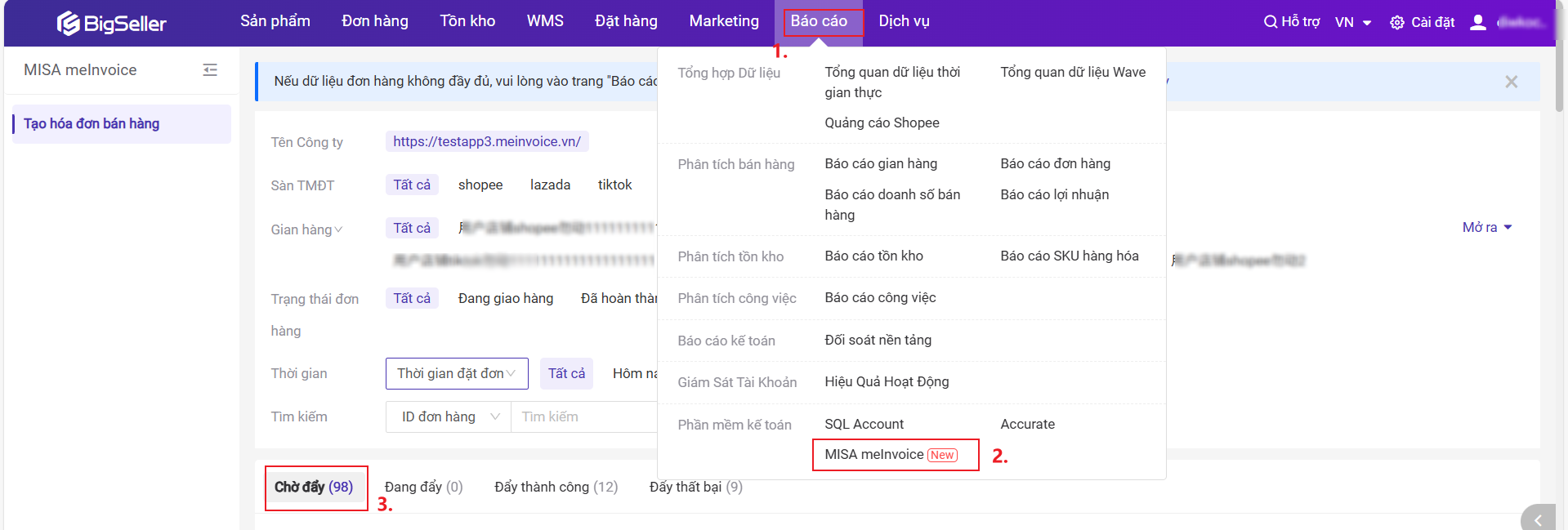The image size is (1568, 530).
Task: Open Cài đặt gear settings
Action: (x=1397, y=23)
